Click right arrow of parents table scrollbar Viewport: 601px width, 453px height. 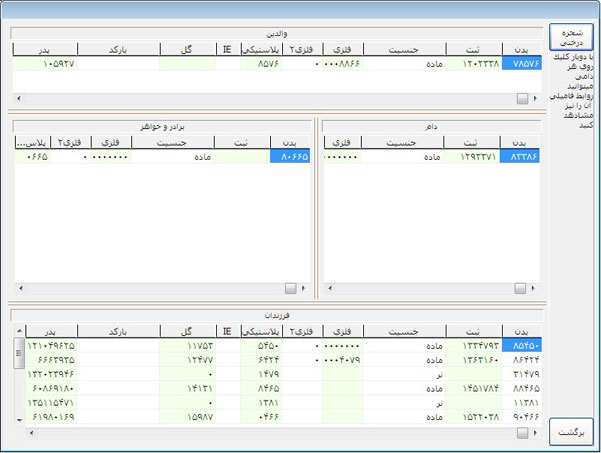(535, 98)
